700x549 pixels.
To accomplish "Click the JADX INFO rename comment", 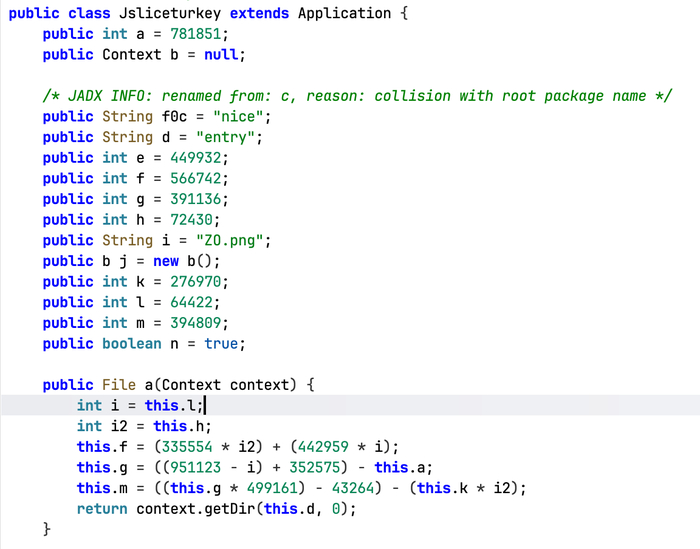I will 357,96.
